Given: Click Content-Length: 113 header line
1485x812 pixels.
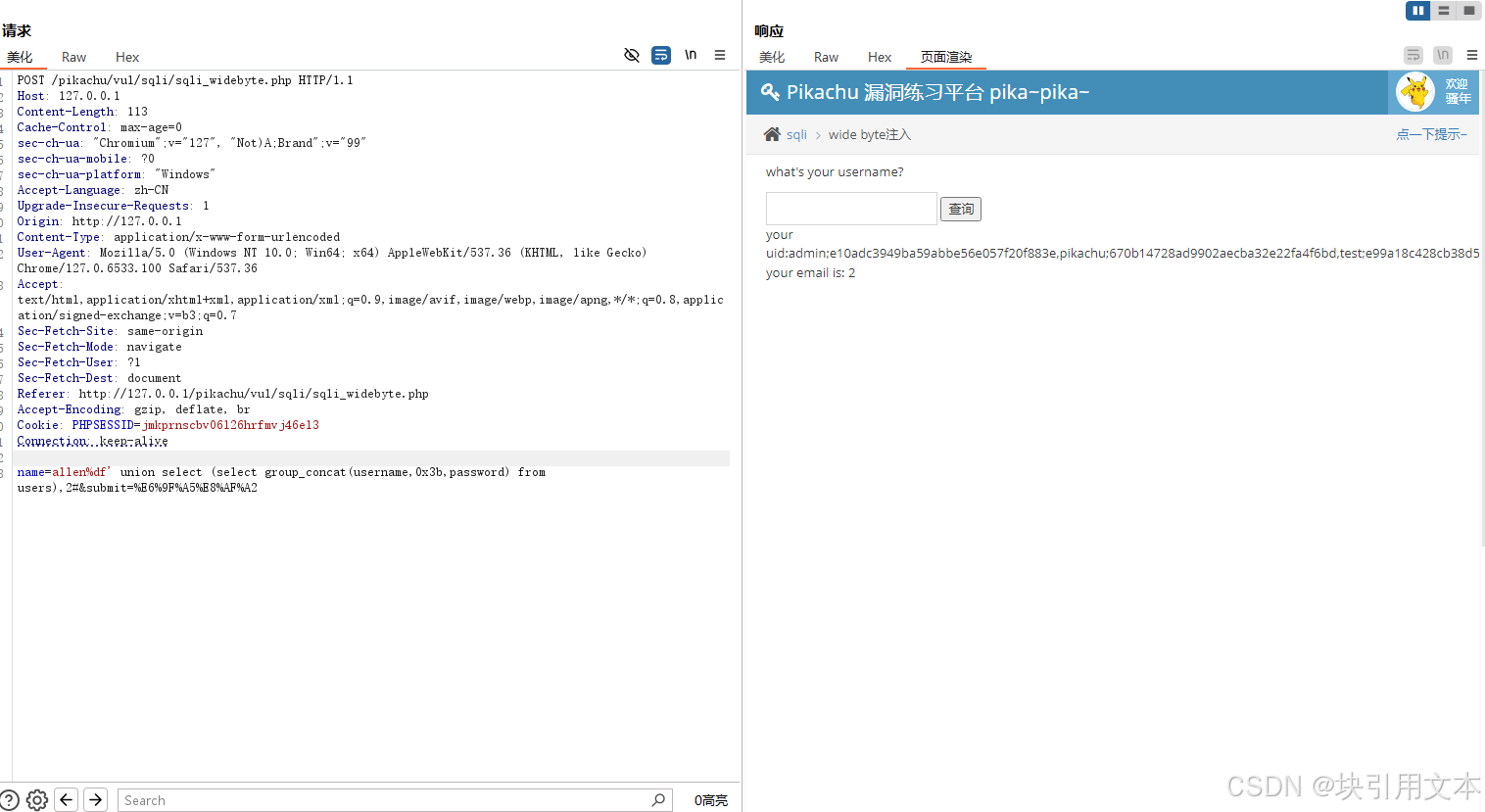Looking at the screenshot, I should [82, 112].
